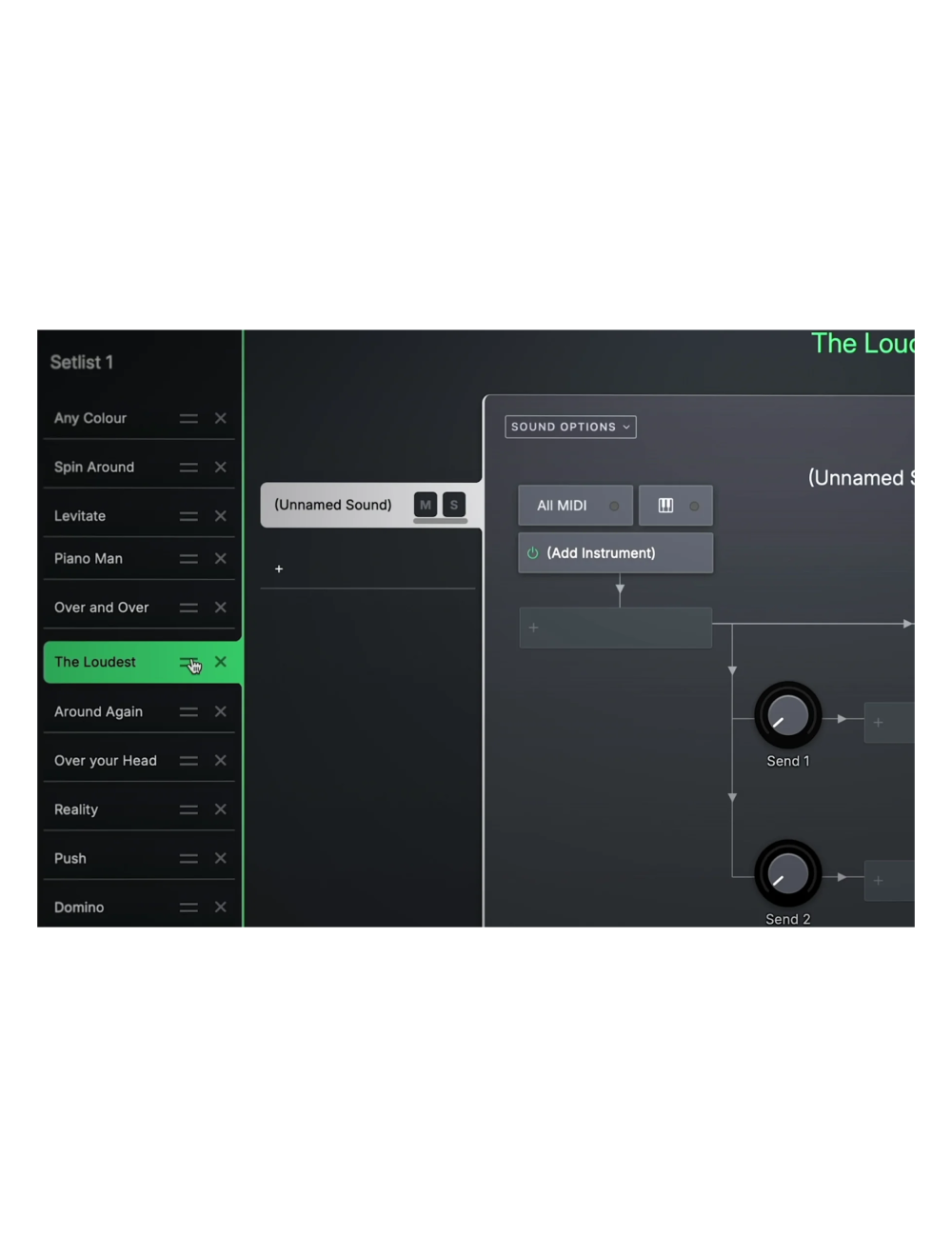This screenshot has width=952, height=1257.
Task: Click the plus icon after the Send 1 knob
Action: click(x=878, y=722)
